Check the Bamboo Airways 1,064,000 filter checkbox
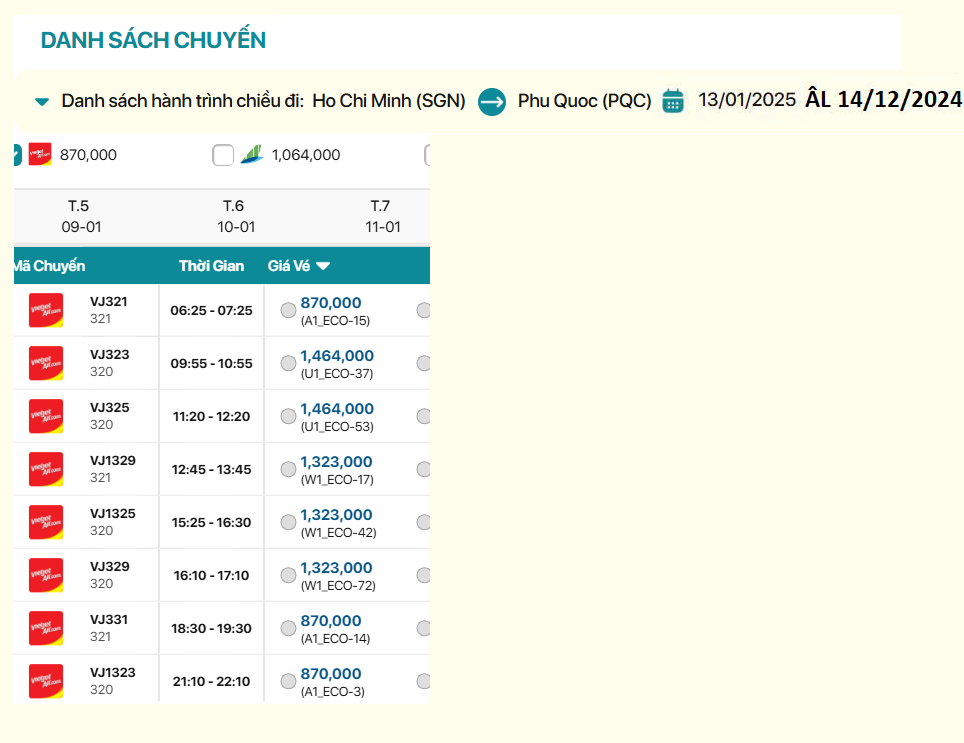 coord(223,155)
